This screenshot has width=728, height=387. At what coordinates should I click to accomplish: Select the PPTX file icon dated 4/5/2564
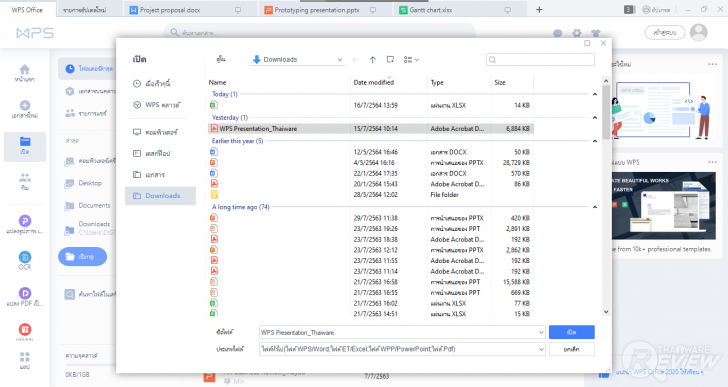tap(213, 162)
